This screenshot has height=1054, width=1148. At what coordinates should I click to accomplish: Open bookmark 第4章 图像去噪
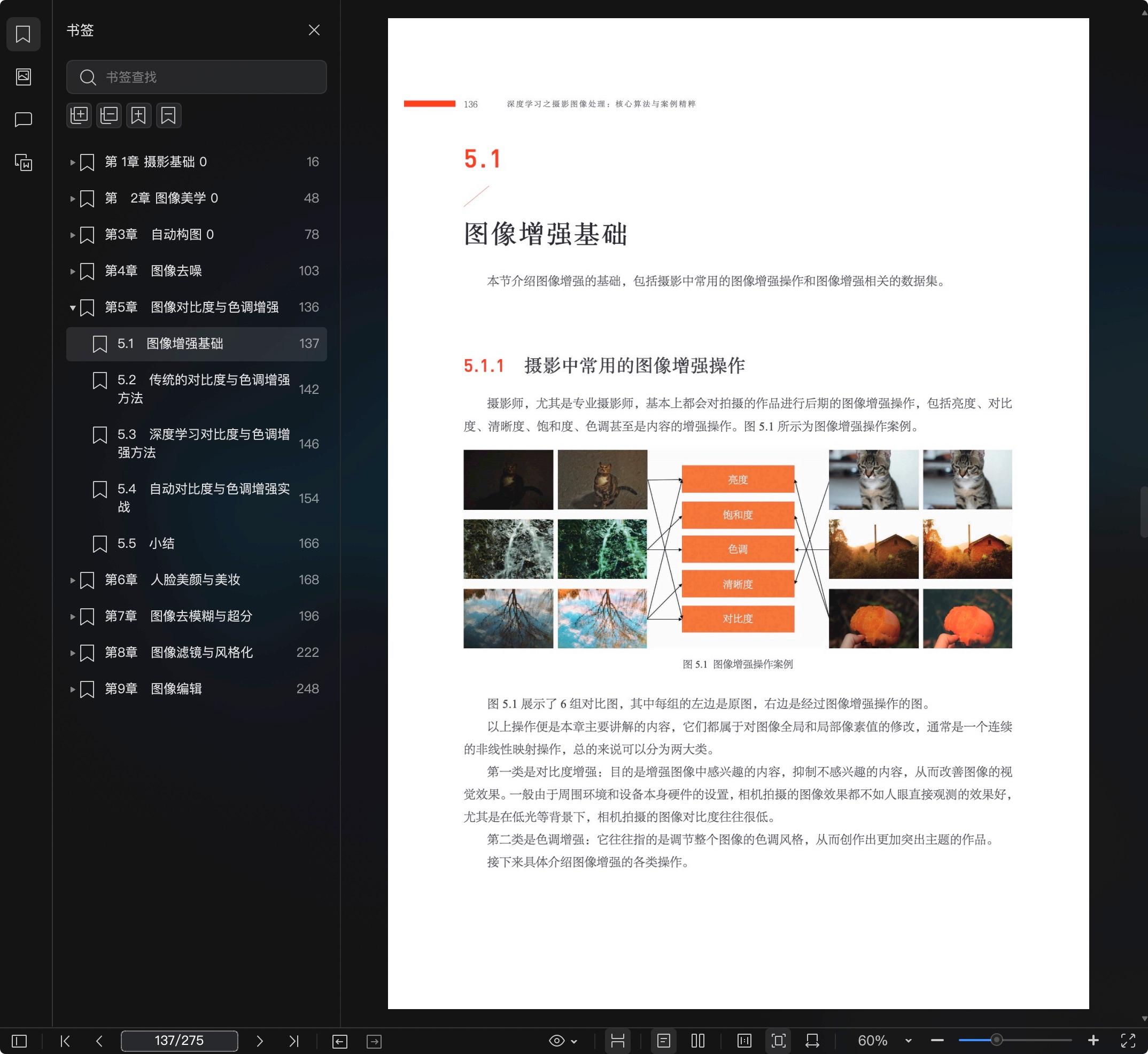(153, 271)
